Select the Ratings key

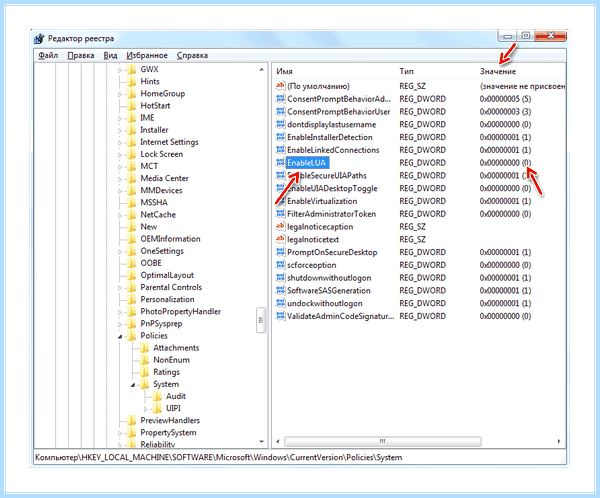click(166, 372)
